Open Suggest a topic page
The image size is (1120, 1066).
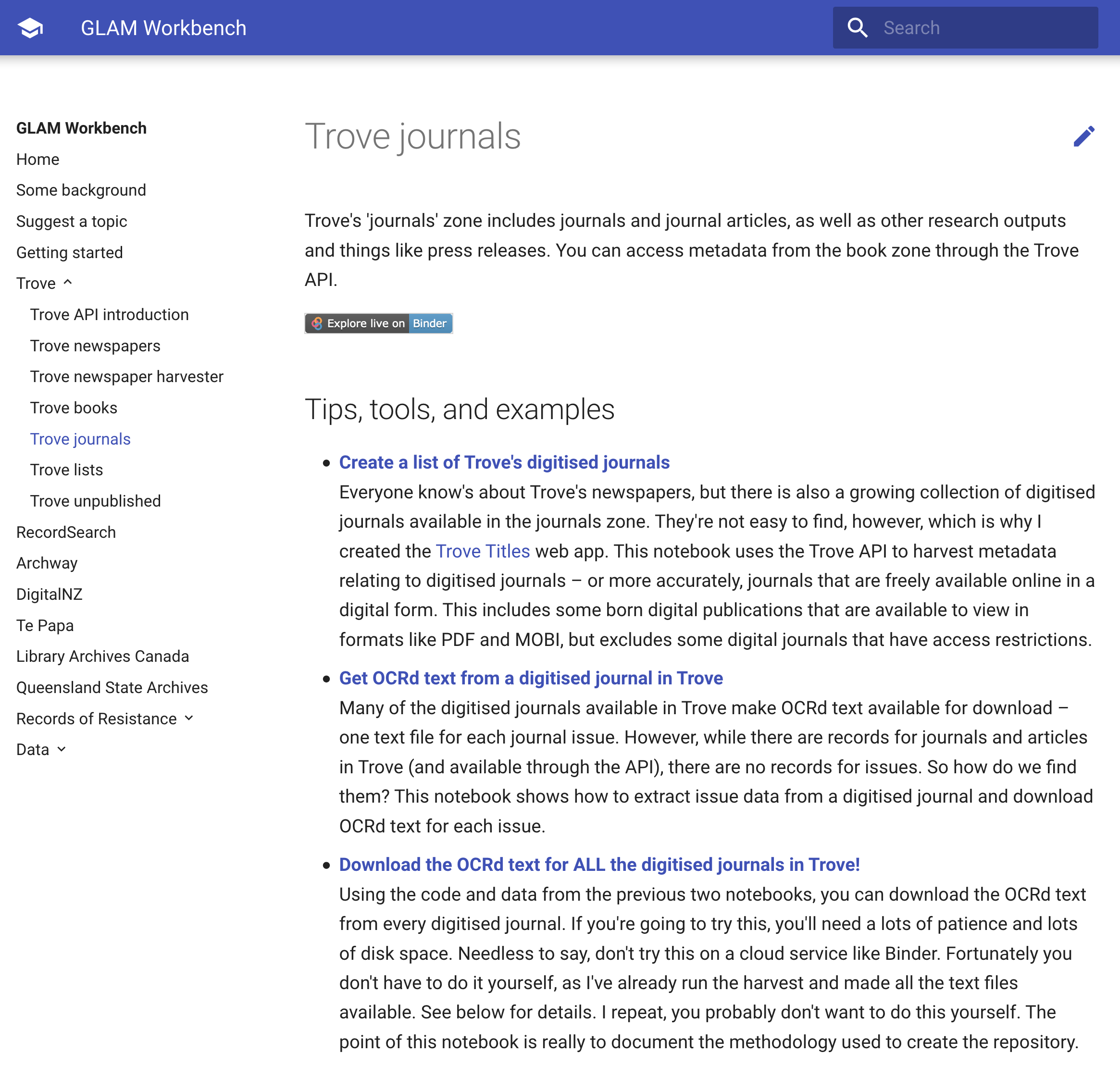[72, 221]
